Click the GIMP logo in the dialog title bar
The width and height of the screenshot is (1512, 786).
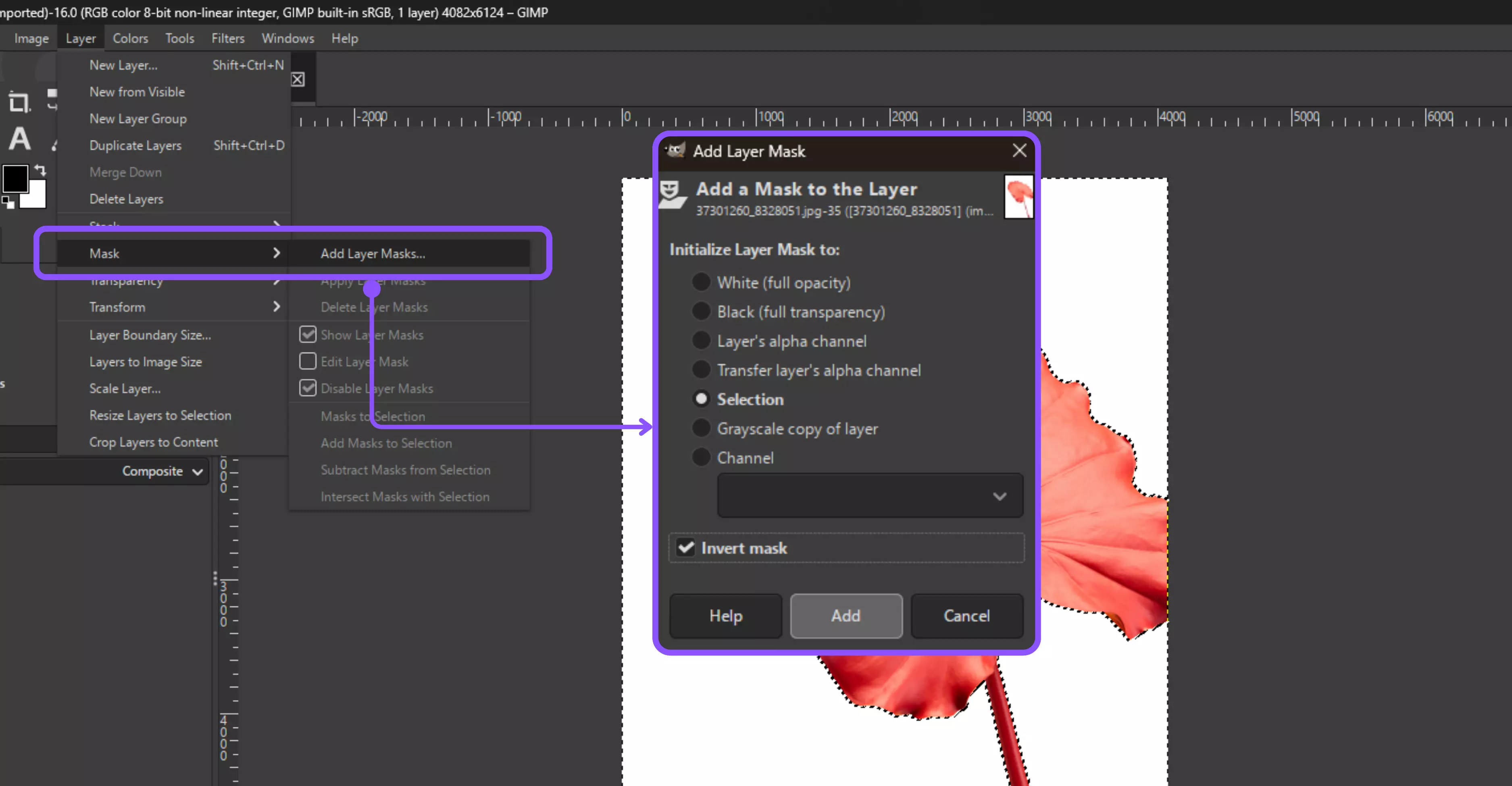coord(675,151)
